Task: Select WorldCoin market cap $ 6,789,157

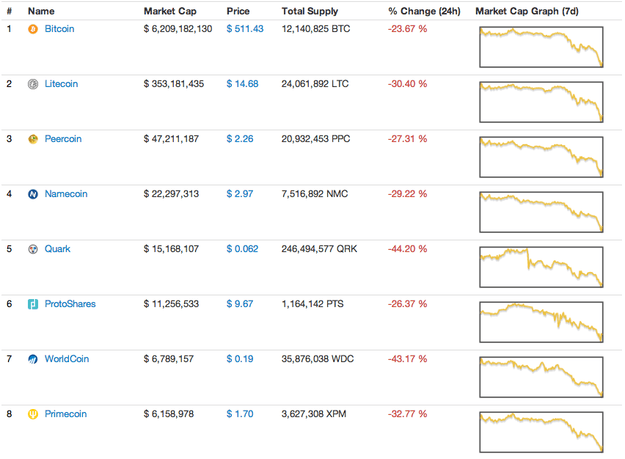Action: click(169, 359)
